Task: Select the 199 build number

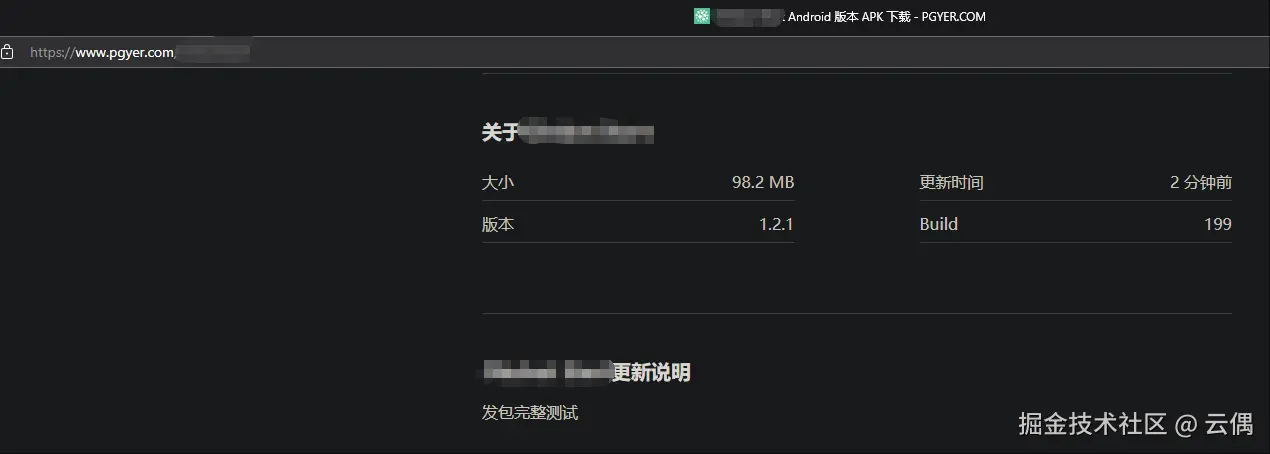Action: tap(1218, 224)
